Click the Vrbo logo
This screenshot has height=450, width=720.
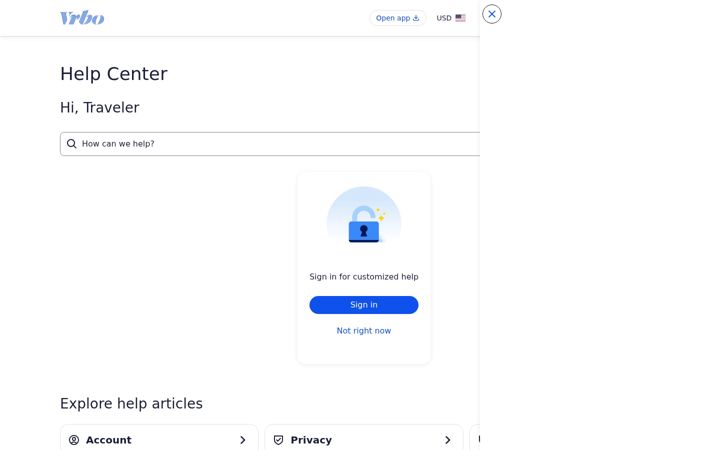(x=82, y=18)
